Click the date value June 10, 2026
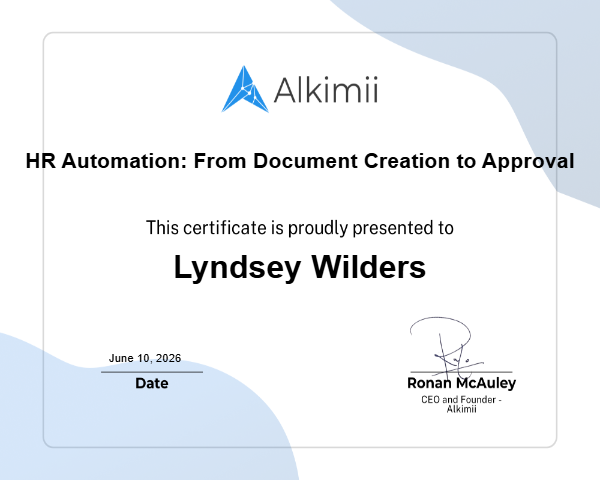The image size is (600, 480). (145, 358)
